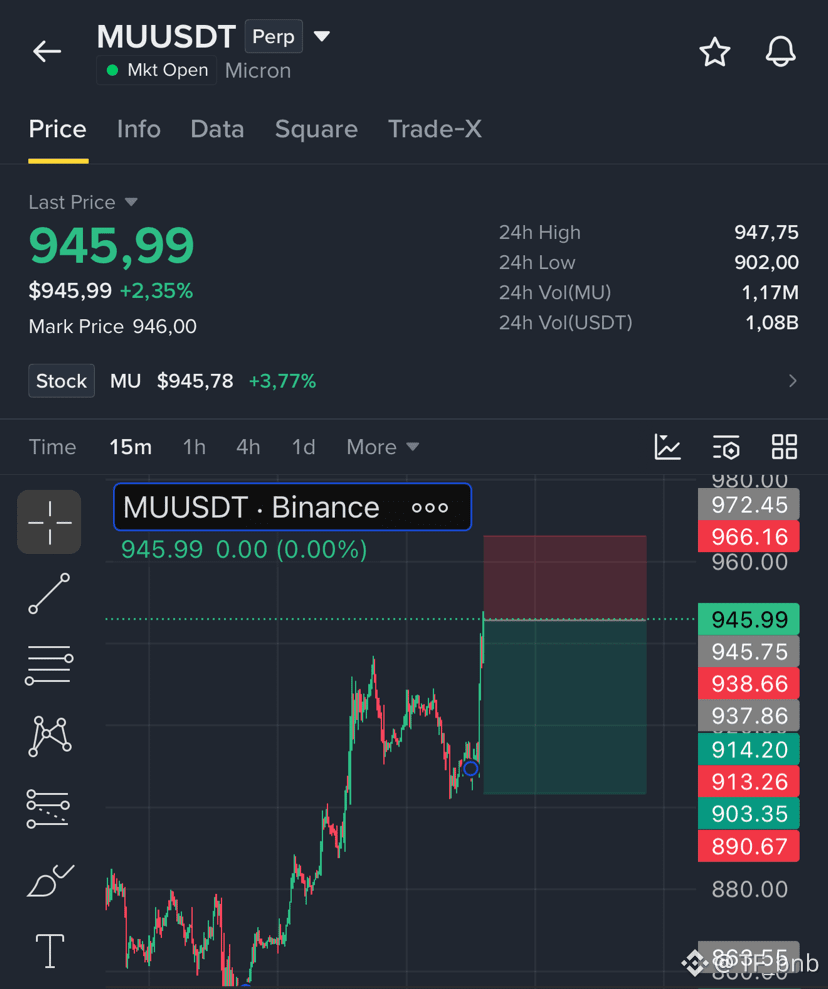Open MU stock details chevron
The height and width of the screenshot is (989, 828).
pyautogui.click(x=793, y=381)
